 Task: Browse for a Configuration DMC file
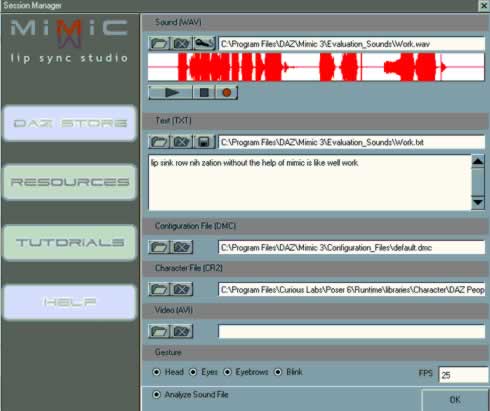[x=159, y=247]
